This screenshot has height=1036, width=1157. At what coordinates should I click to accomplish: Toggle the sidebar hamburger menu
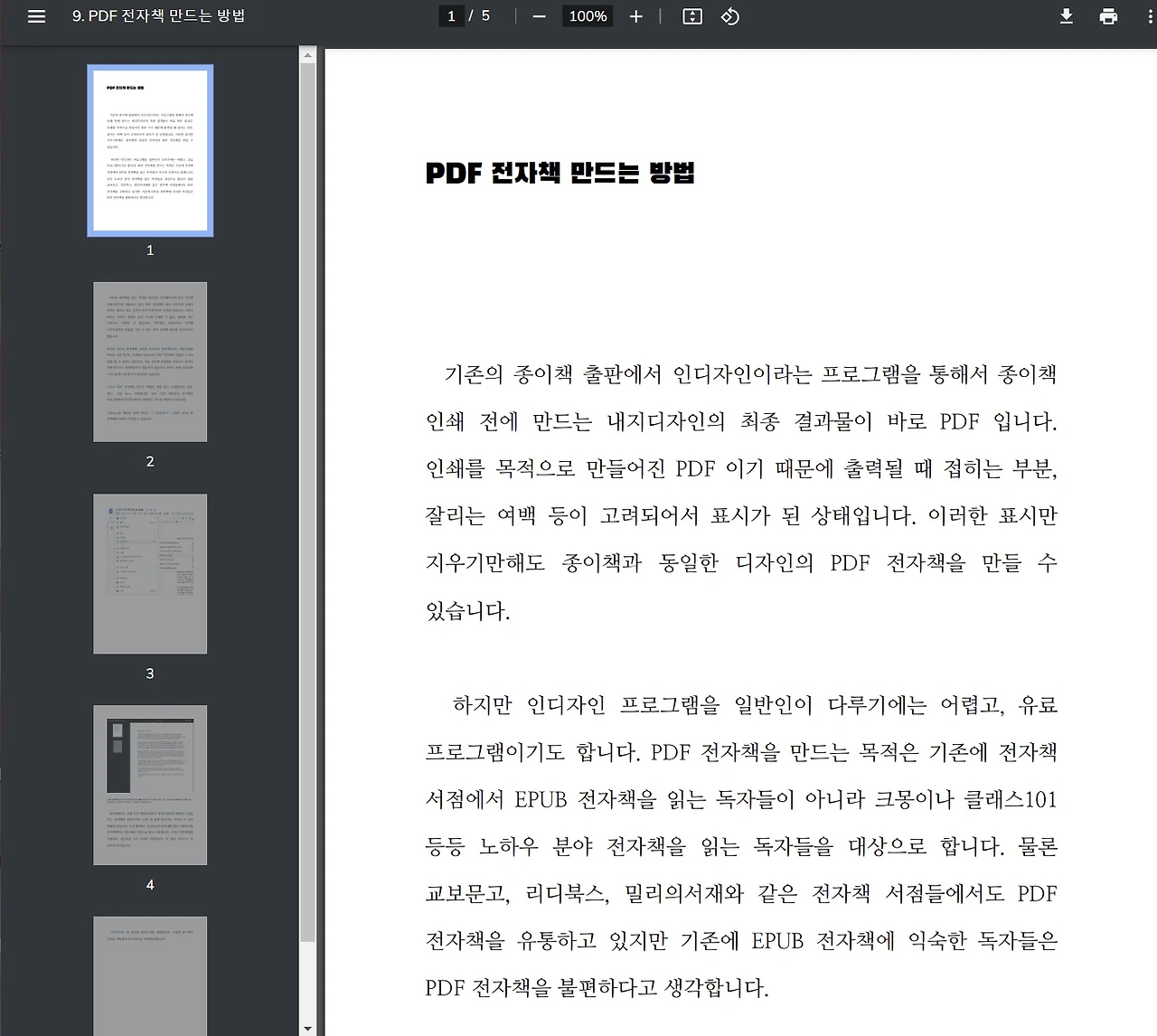pos(36,16)
